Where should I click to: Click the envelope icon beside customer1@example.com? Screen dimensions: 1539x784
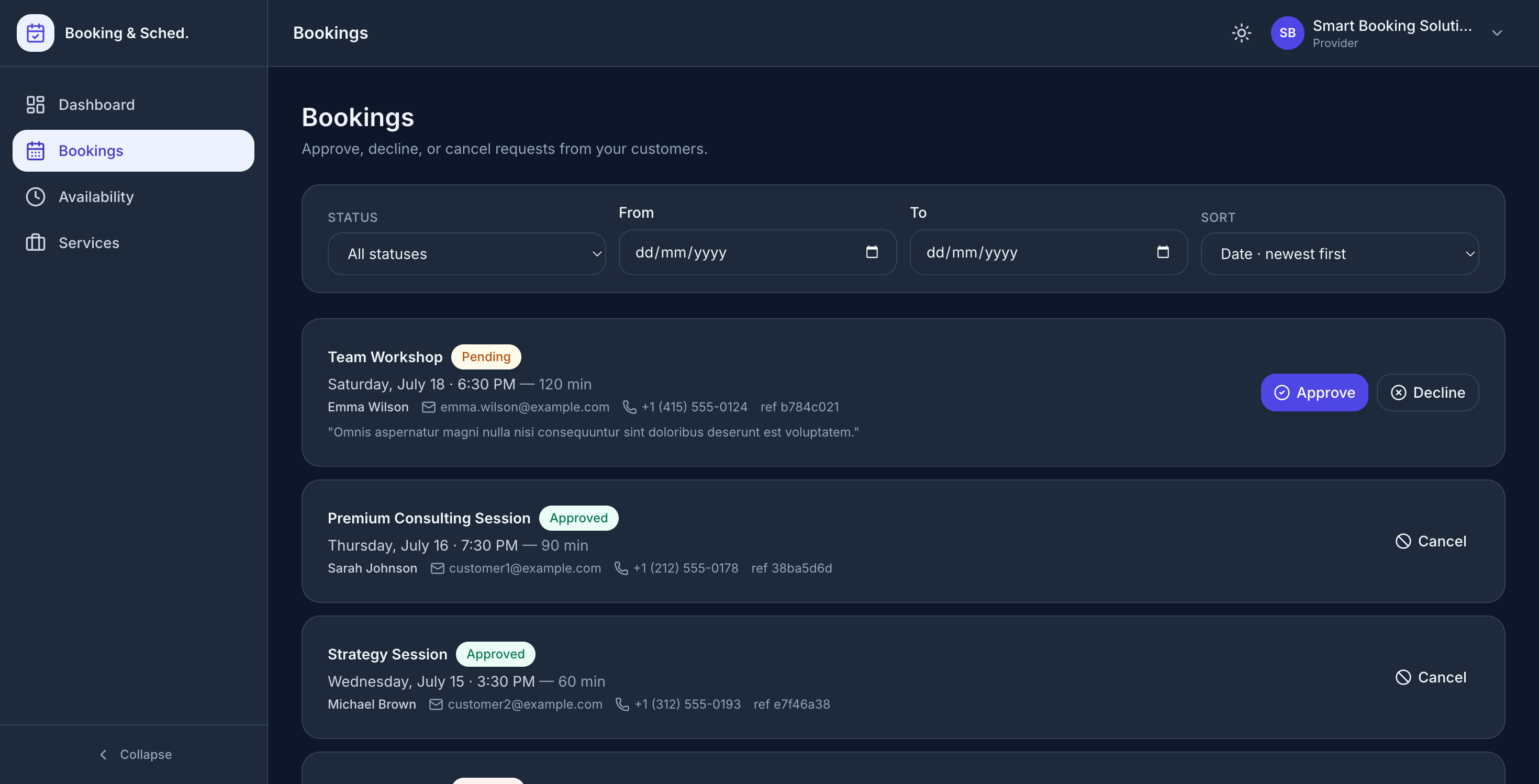(x=437, y=568)
